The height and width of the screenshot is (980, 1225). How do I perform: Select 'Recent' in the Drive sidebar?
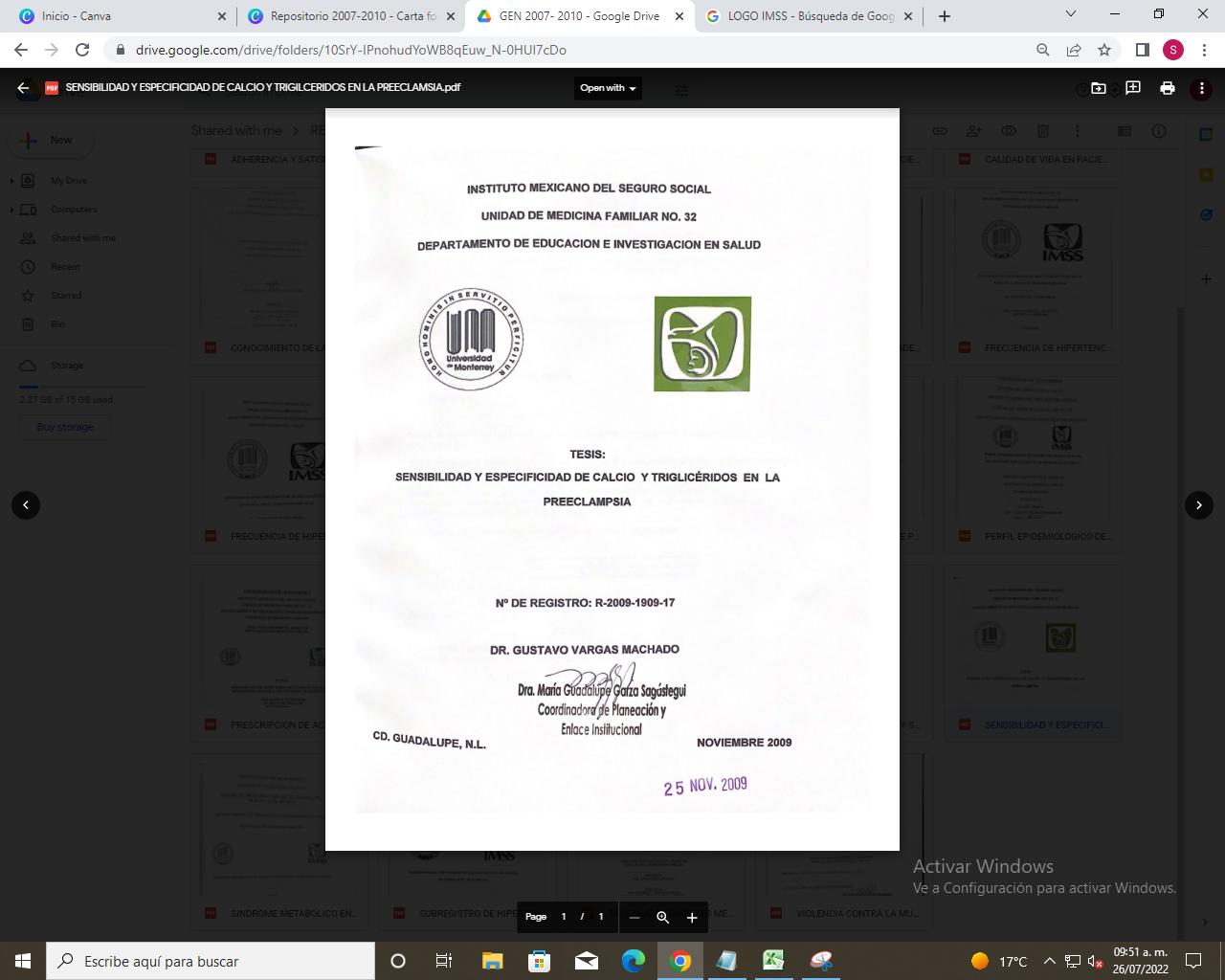pos(65,266)
